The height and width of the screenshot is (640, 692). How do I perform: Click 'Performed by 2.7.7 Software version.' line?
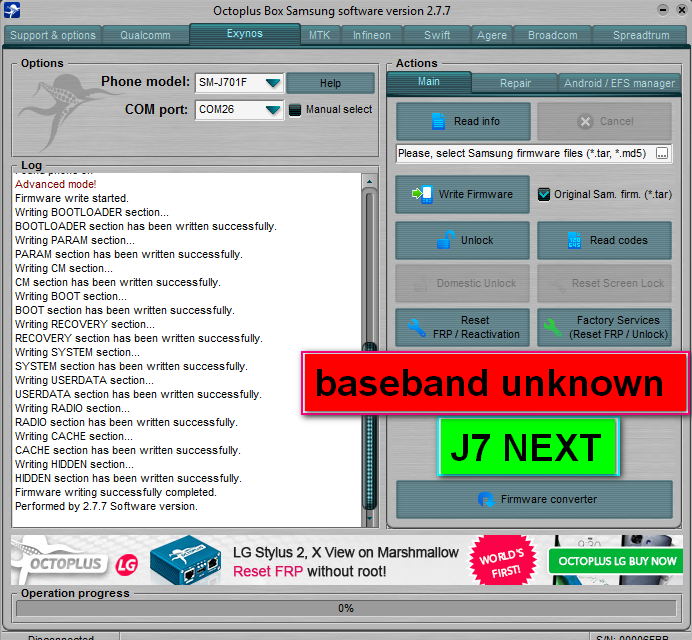pos(106,506)
